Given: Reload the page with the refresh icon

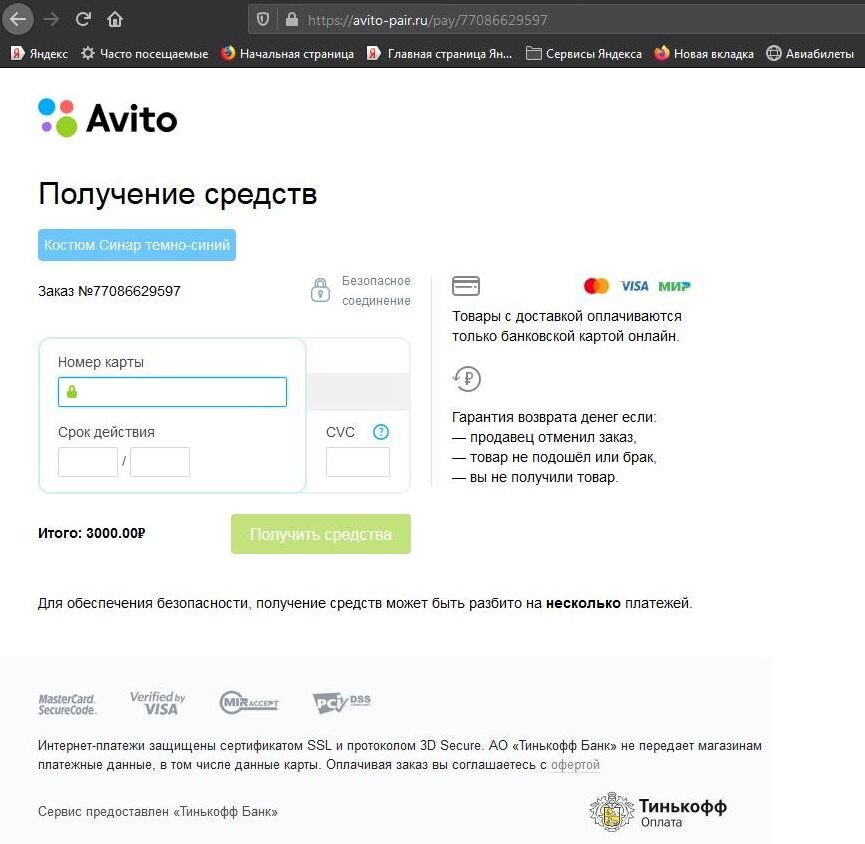Looking at the screenshot, I should pyautogui.click(x=83, y=19).
